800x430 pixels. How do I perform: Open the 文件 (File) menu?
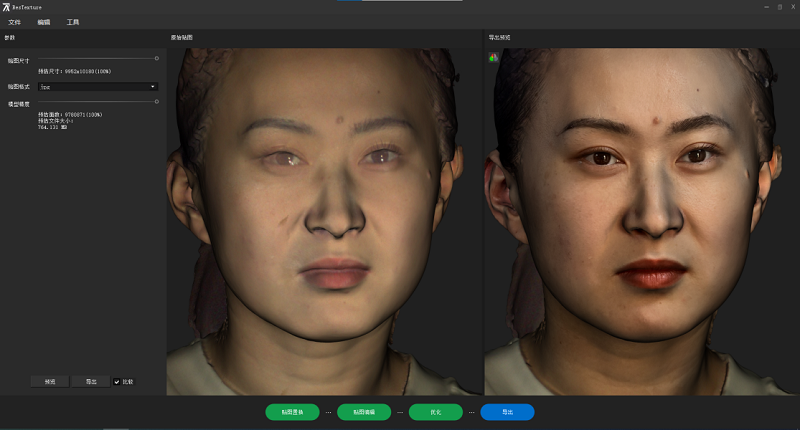pos(14,21)
